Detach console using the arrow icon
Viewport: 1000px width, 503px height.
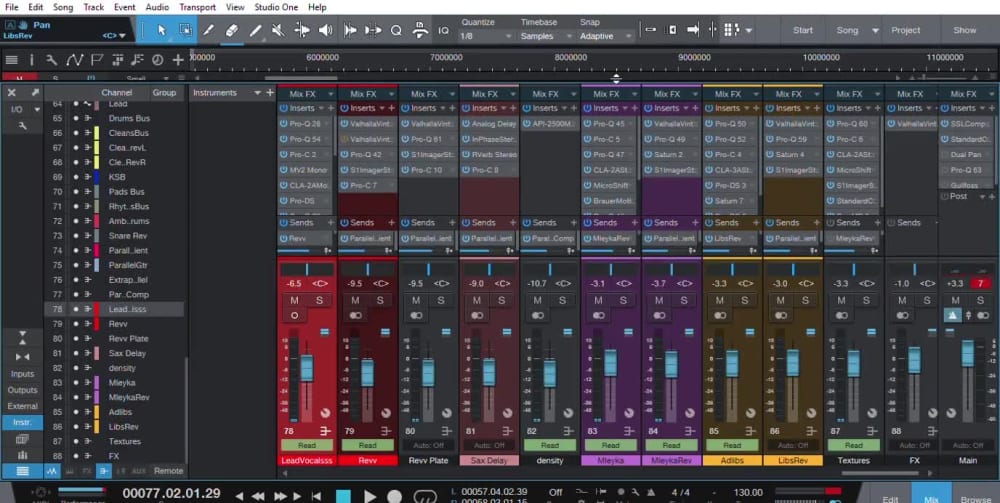tap(35, 92)
